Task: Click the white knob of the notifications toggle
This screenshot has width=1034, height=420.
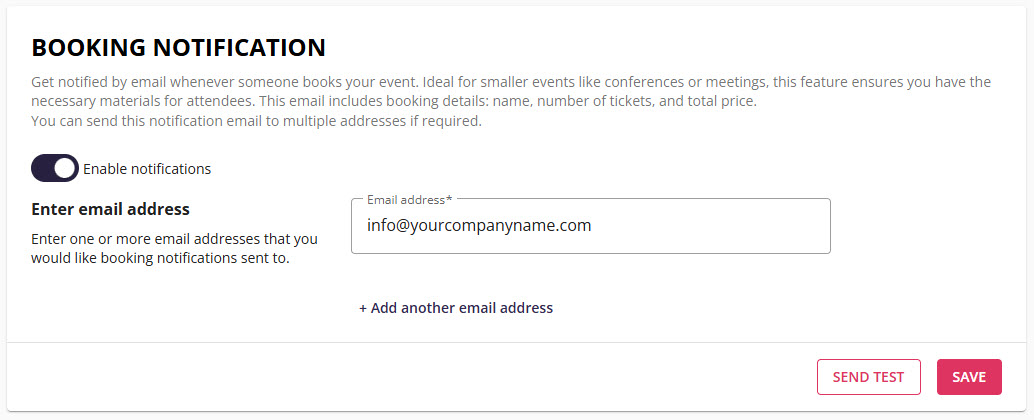Action: point(65,168)
